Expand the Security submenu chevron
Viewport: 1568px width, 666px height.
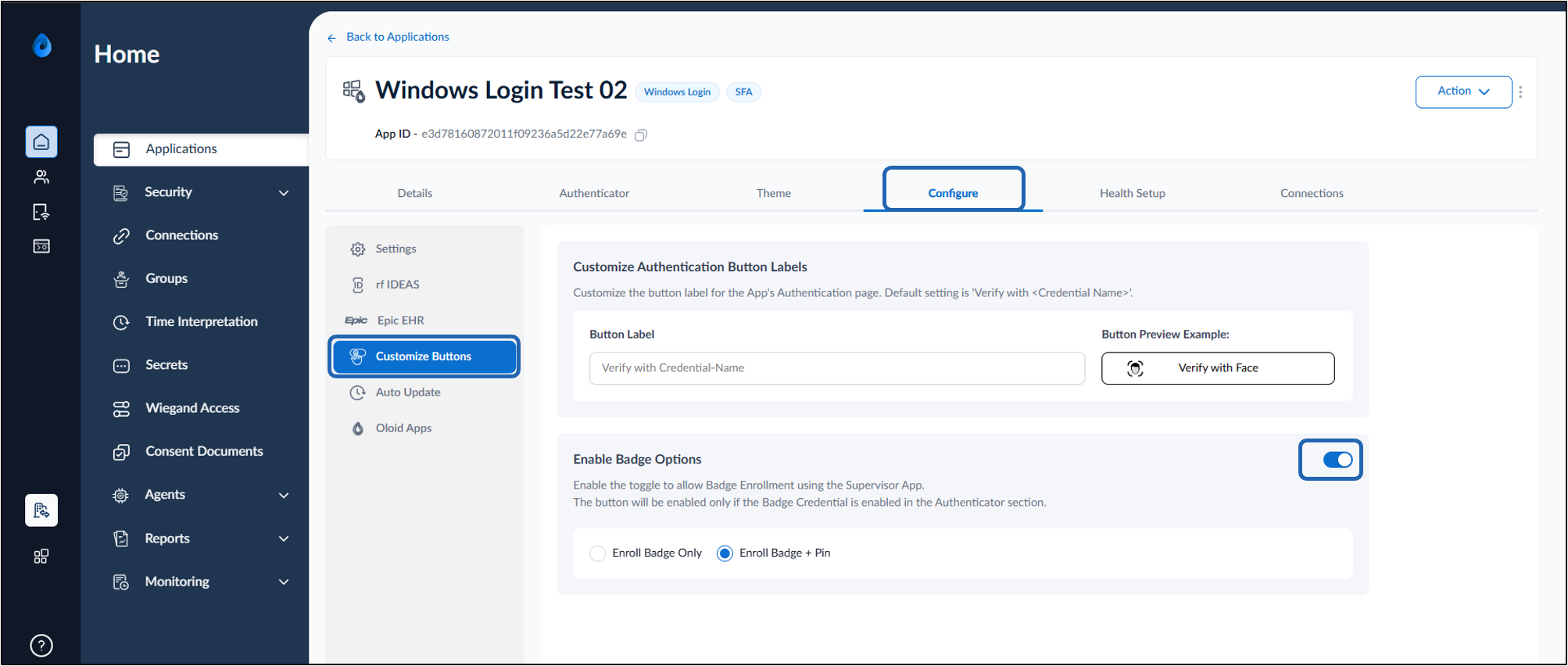click(x=284, y=192)
